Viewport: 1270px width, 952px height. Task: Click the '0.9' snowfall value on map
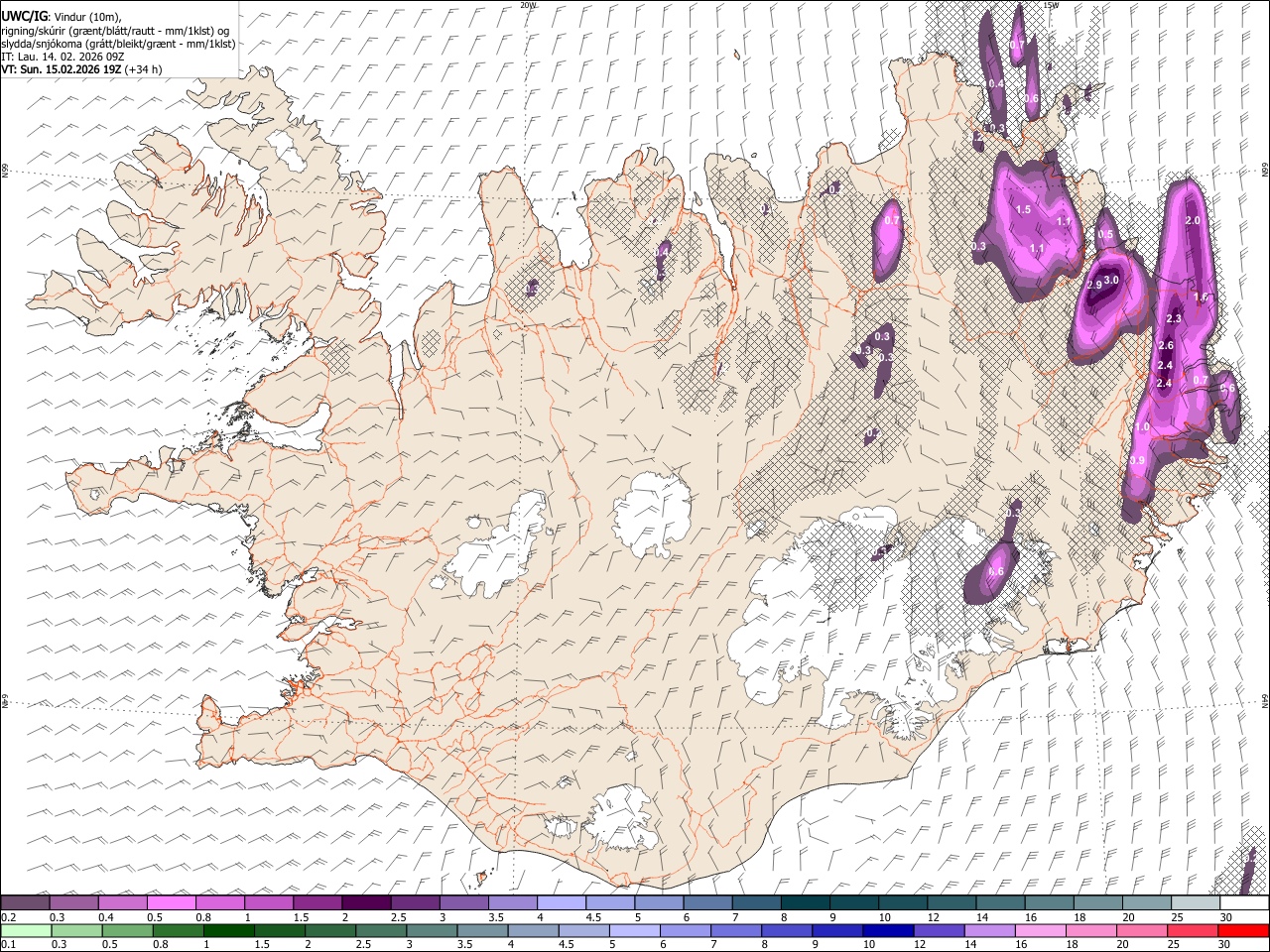(1138, 460)
